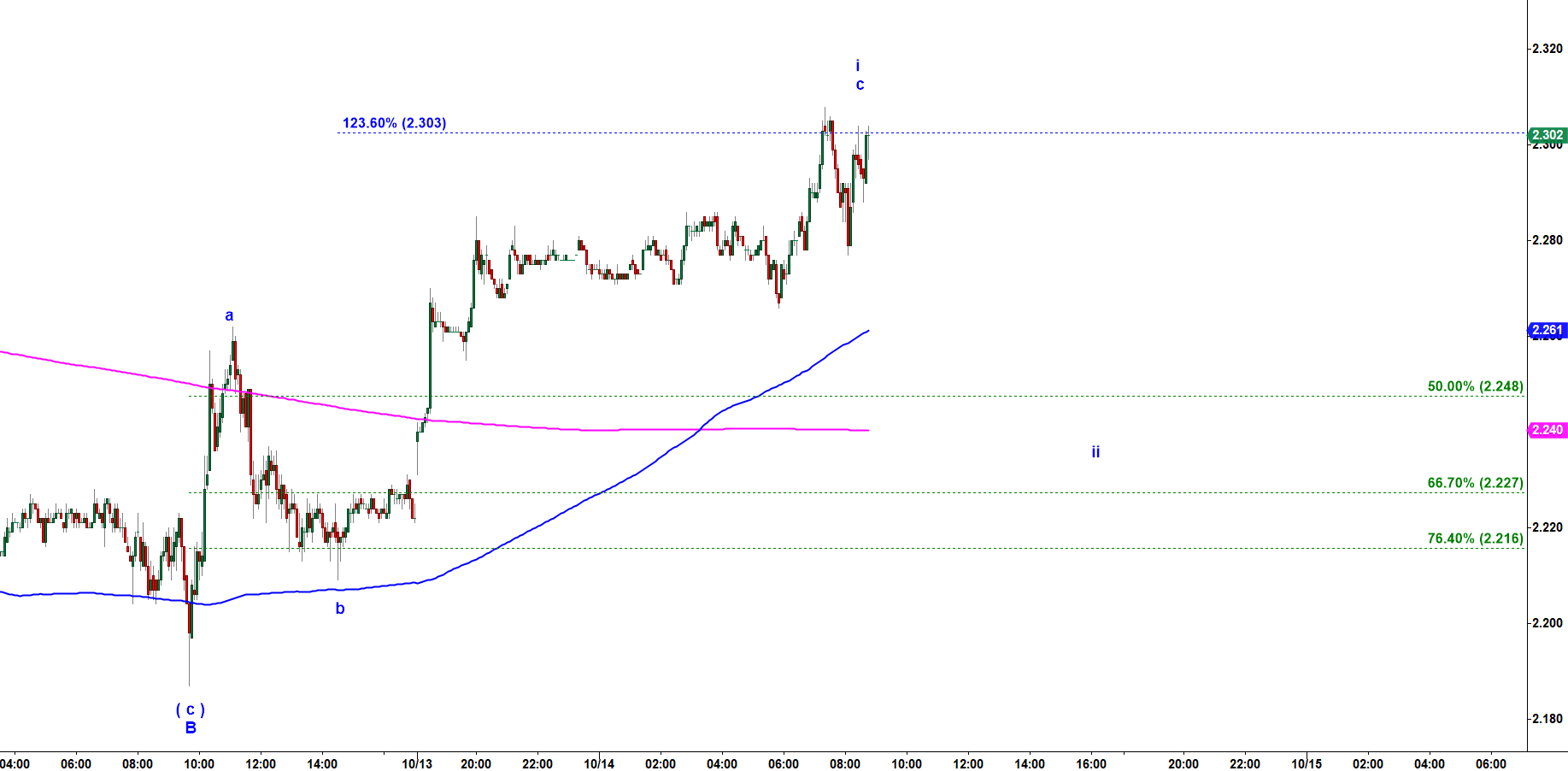This screenshot has width=1568, height=771.
Task: Click the blue 2.261 moving average tag
Action: (x=1547, y=330)
